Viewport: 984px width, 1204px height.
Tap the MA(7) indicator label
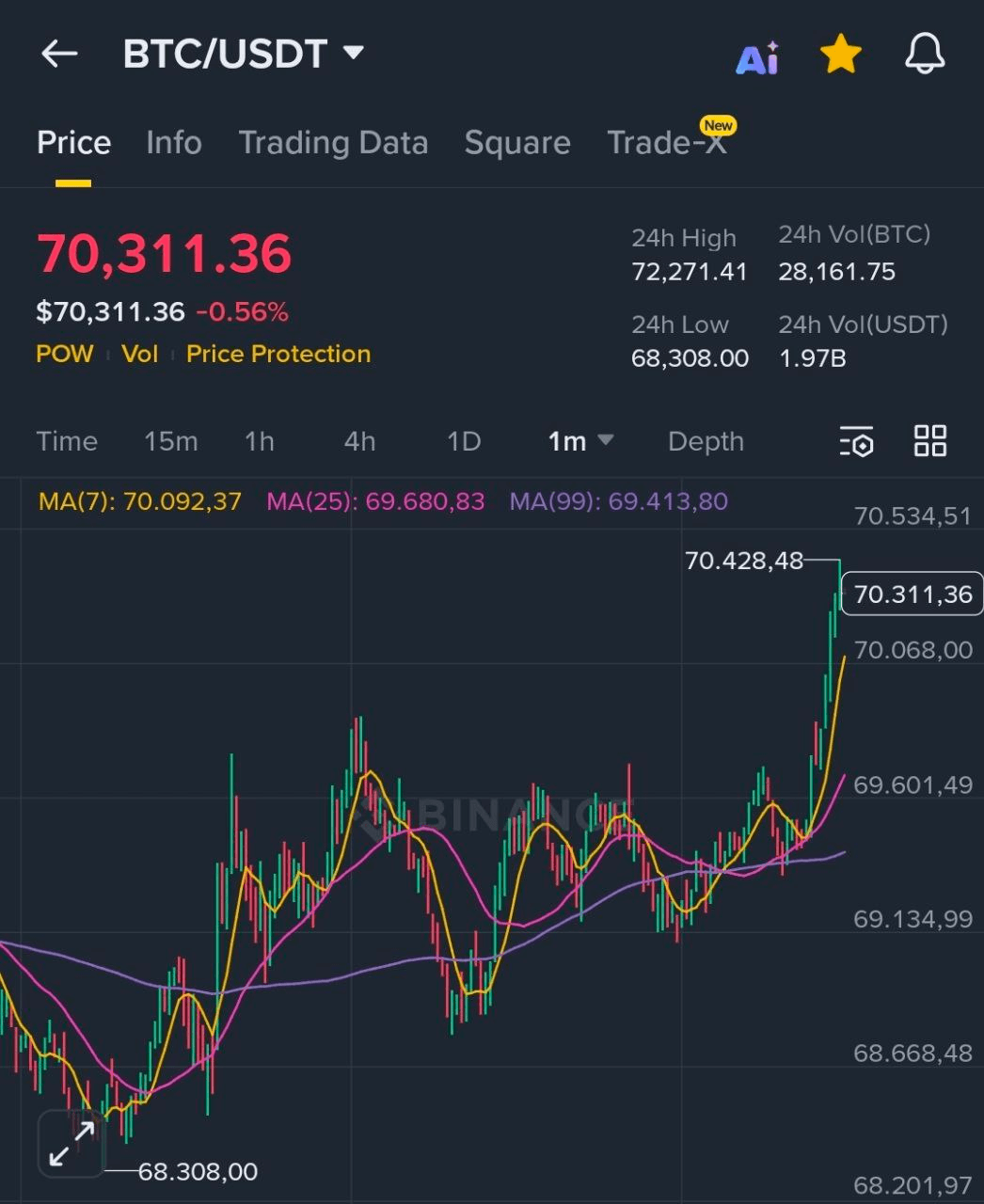pos(140,501)
